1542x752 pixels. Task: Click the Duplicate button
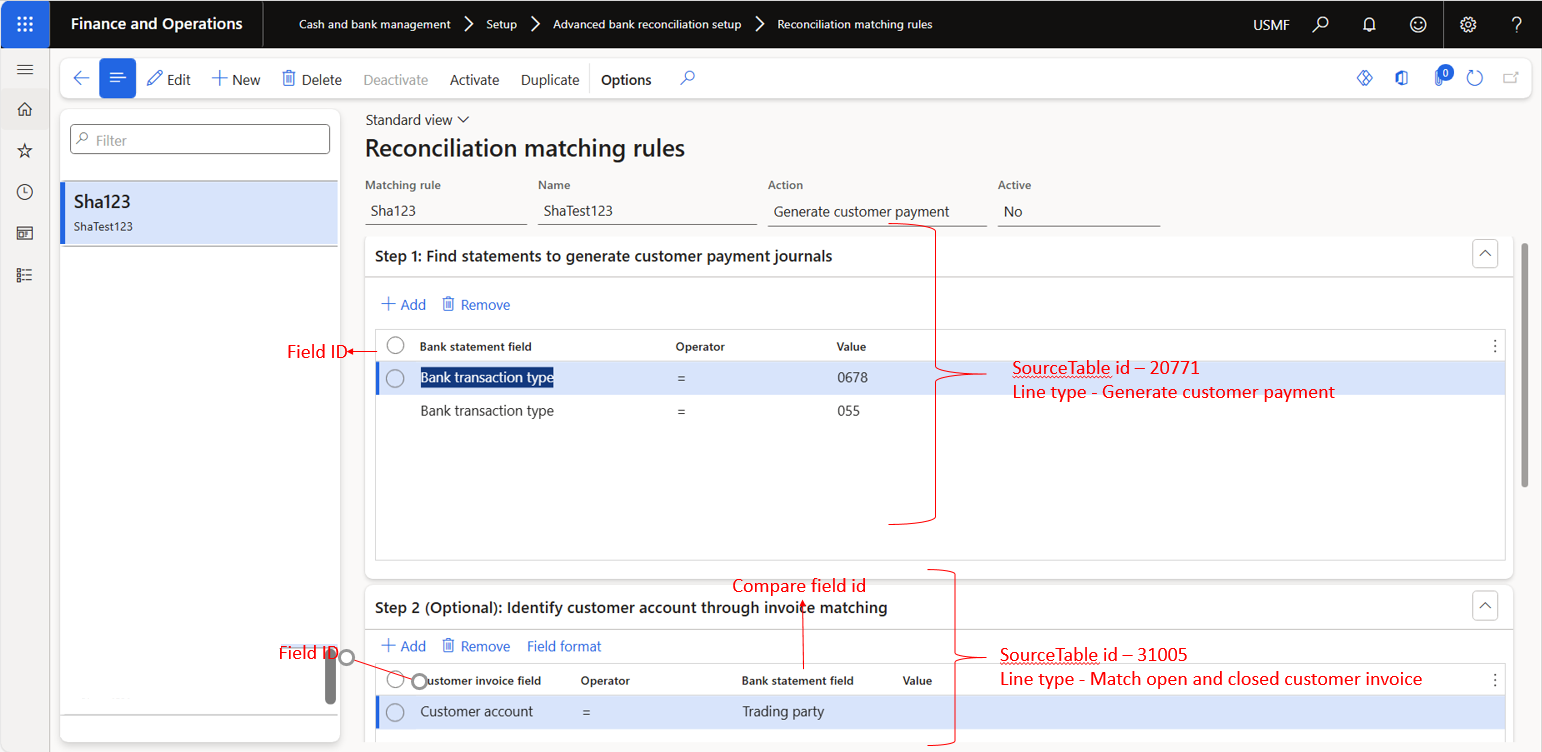550,80
